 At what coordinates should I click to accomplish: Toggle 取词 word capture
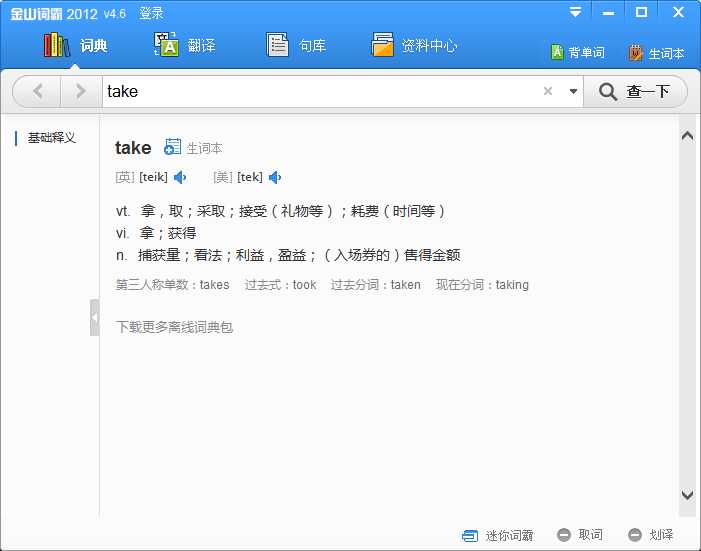coord(580,534)
